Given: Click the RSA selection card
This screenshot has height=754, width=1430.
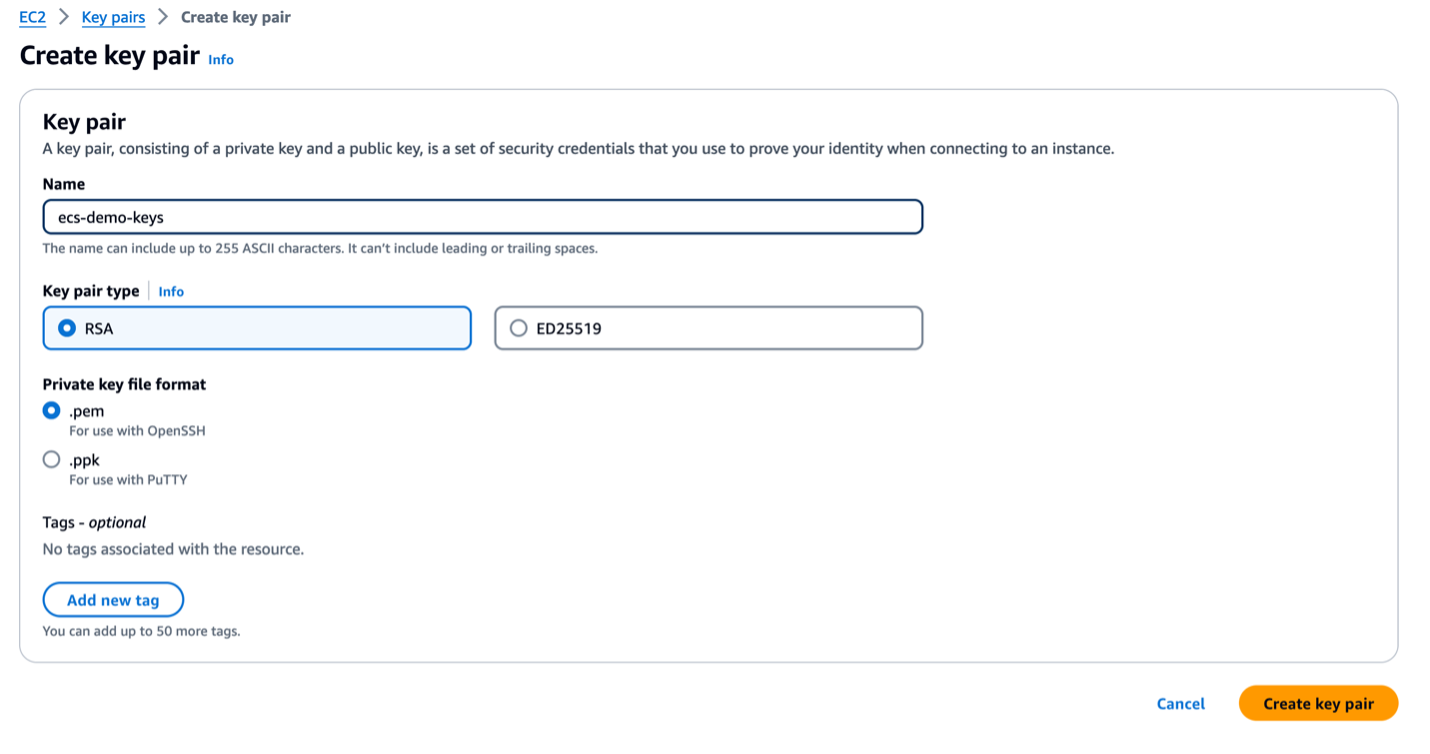Looking at the screenshot, I should [257, 327].
